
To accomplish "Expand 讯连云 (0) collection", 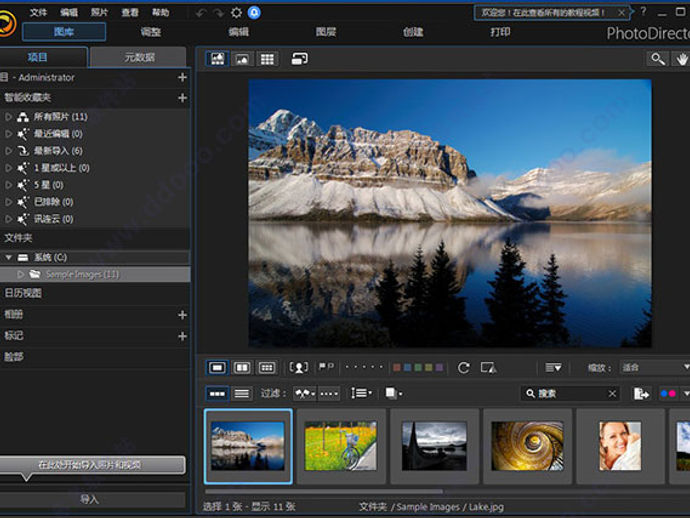I will tap(8, 219).
